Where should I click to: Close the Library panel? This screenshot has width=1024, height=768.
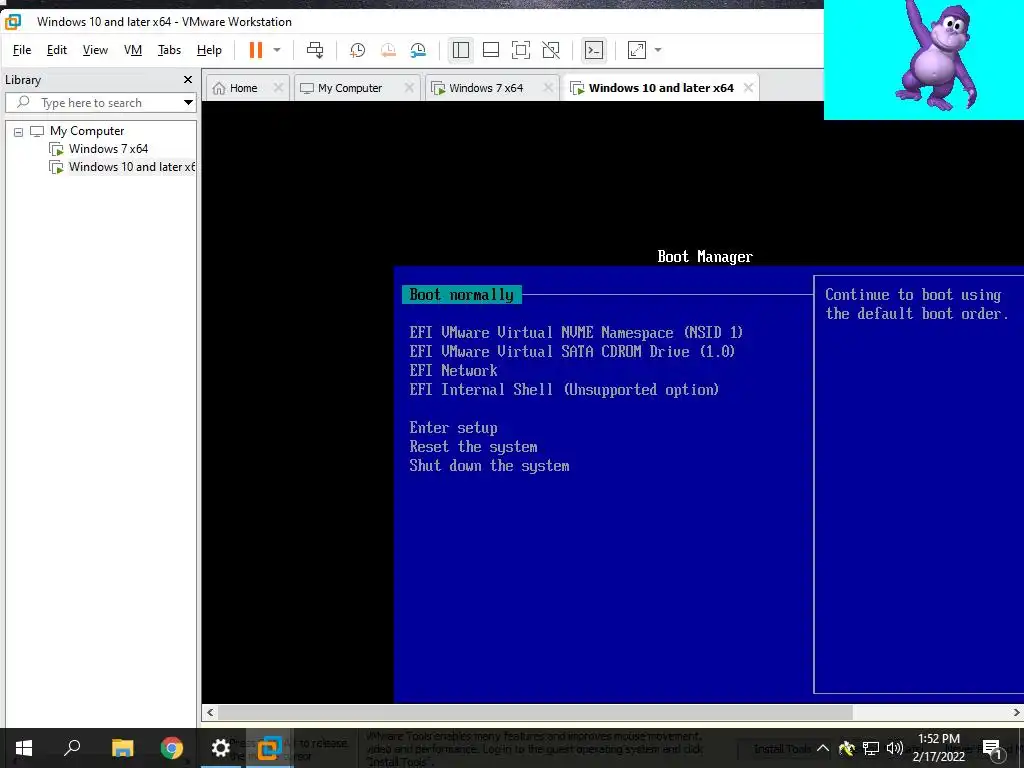pos(188,80)
